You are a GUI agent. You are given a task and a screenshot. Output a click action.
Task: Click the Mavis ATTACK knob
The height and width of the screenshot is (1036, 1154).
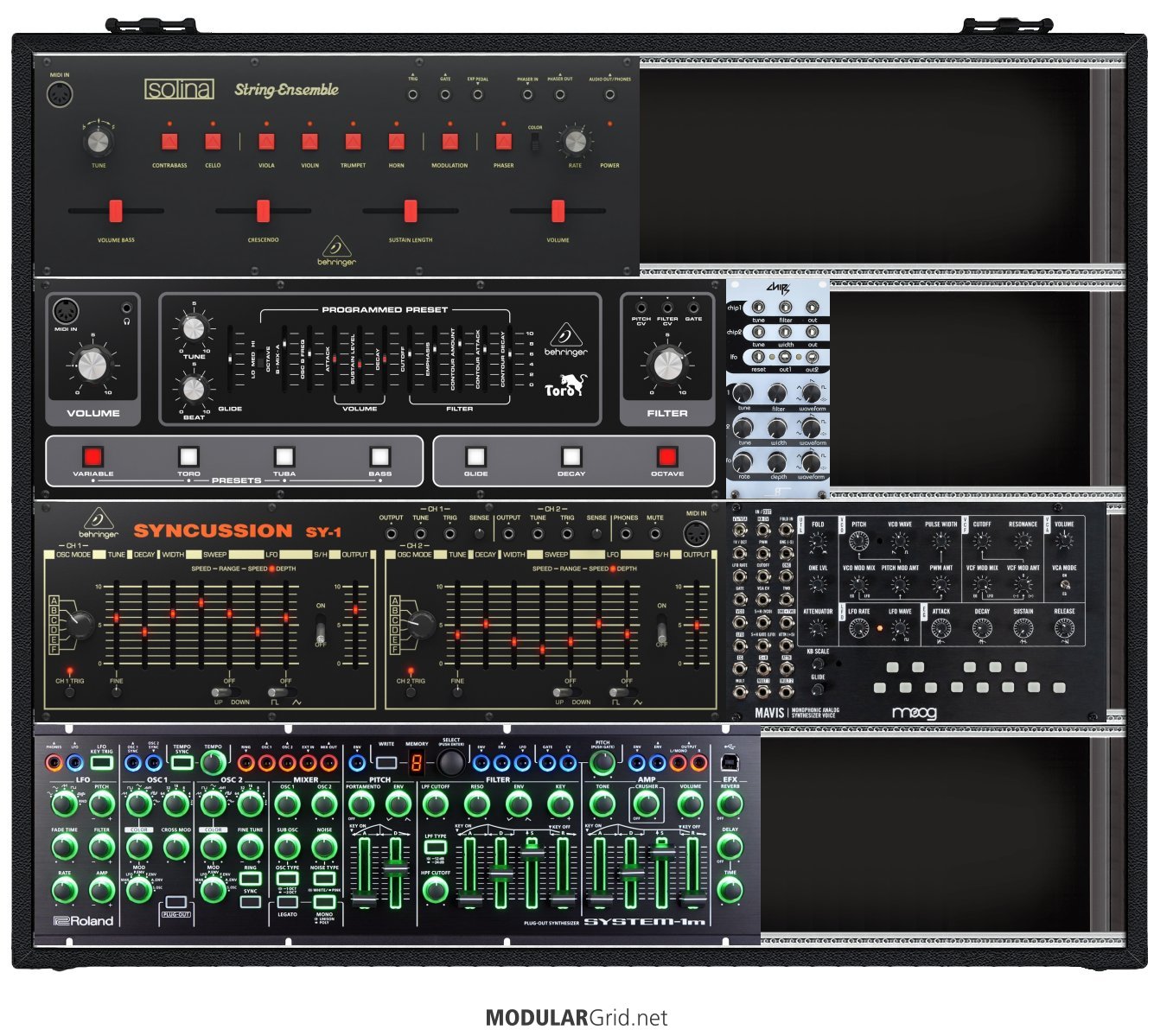(x=941, y=629)
